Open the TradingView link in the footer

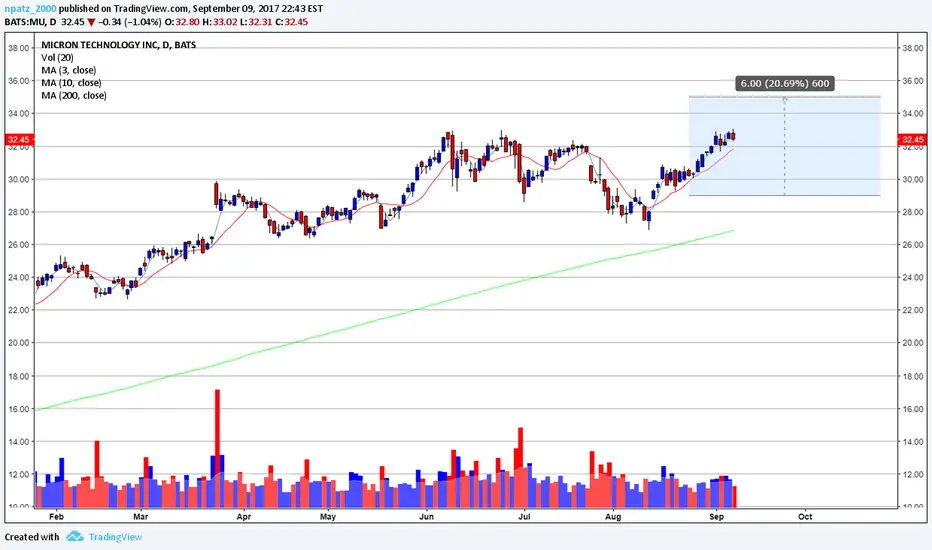[115, 537]
